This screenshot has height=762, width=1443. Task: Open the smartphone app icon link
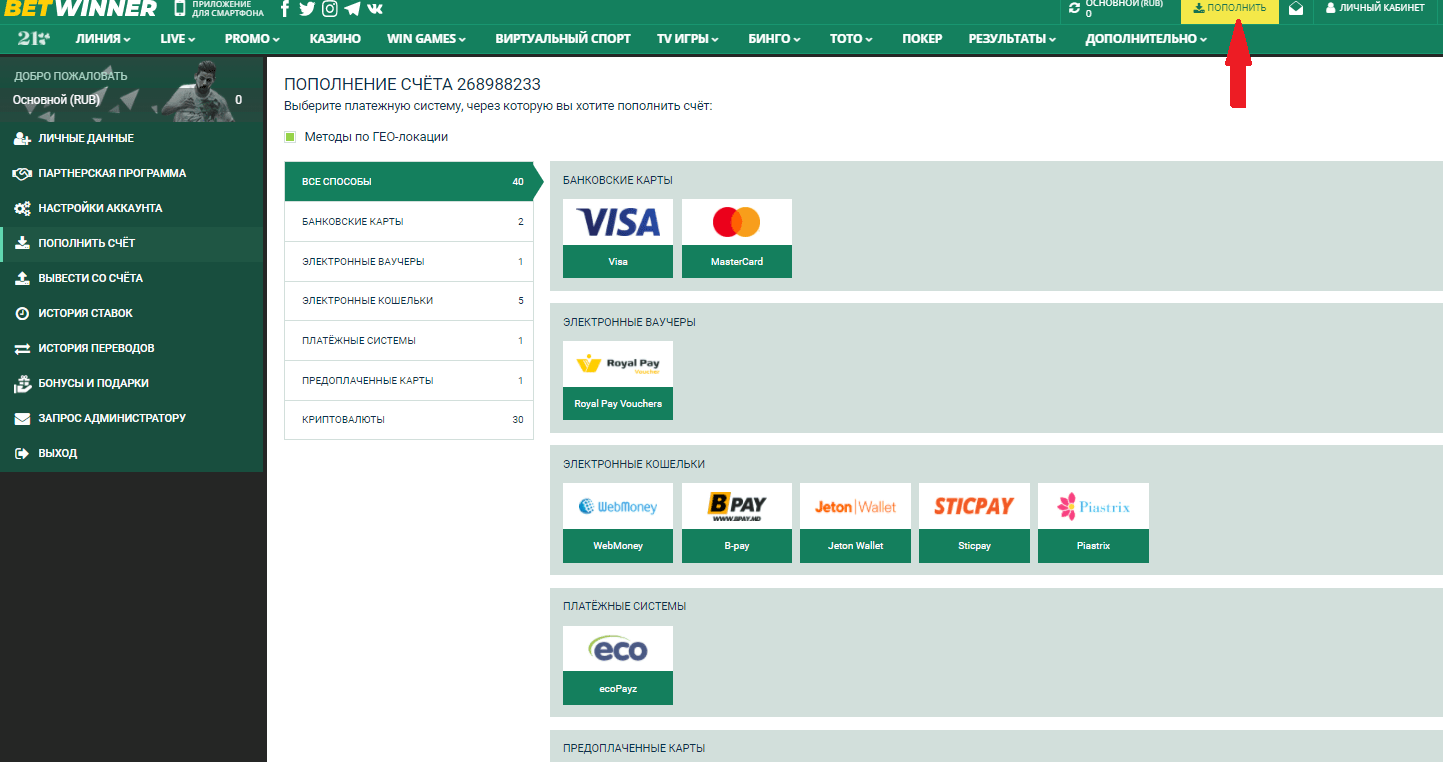(180, 9)
